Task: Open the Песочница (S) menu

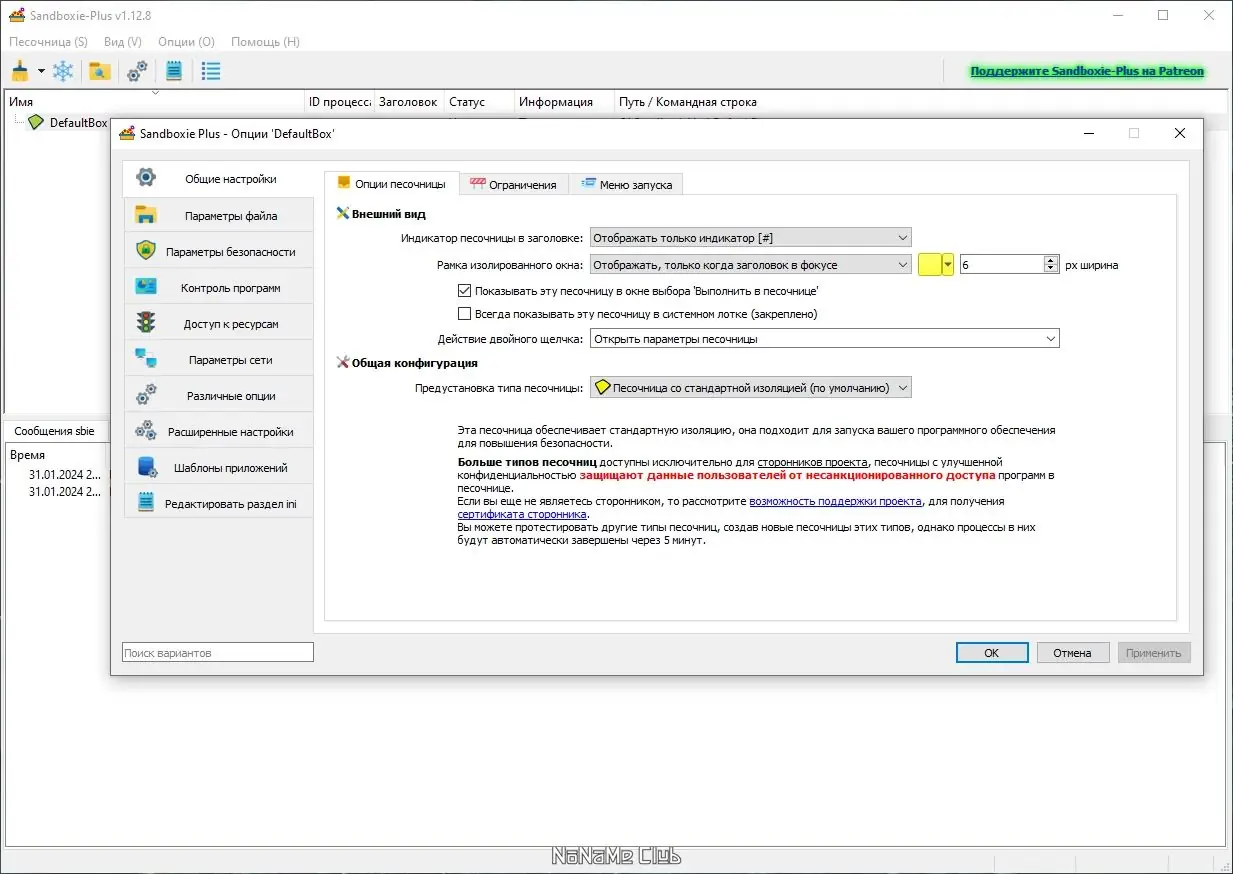Action: [48, 42]
